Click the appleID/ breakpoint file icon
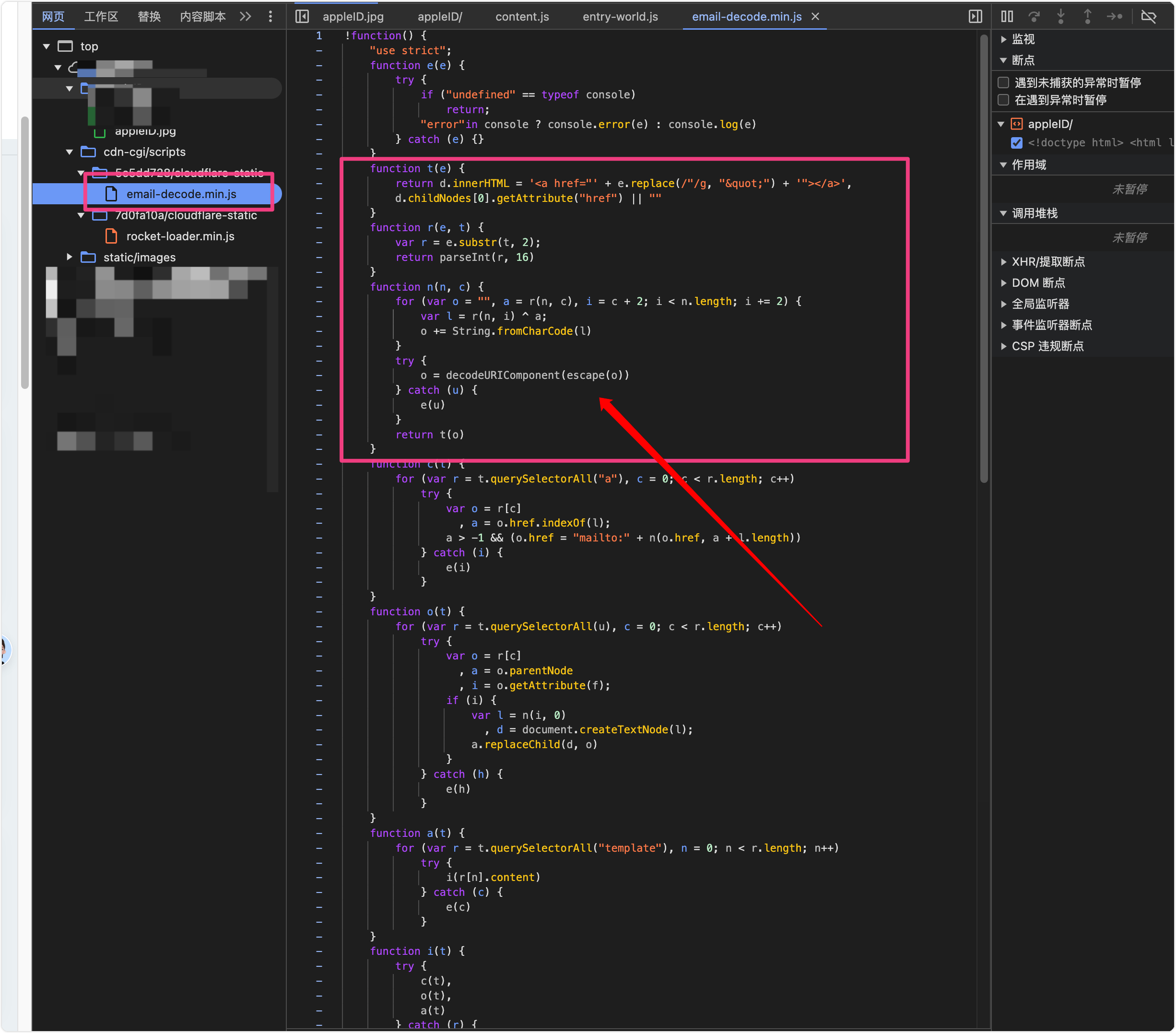The width and height of the screenshot is (1176, 1033). coord(1017,124)
